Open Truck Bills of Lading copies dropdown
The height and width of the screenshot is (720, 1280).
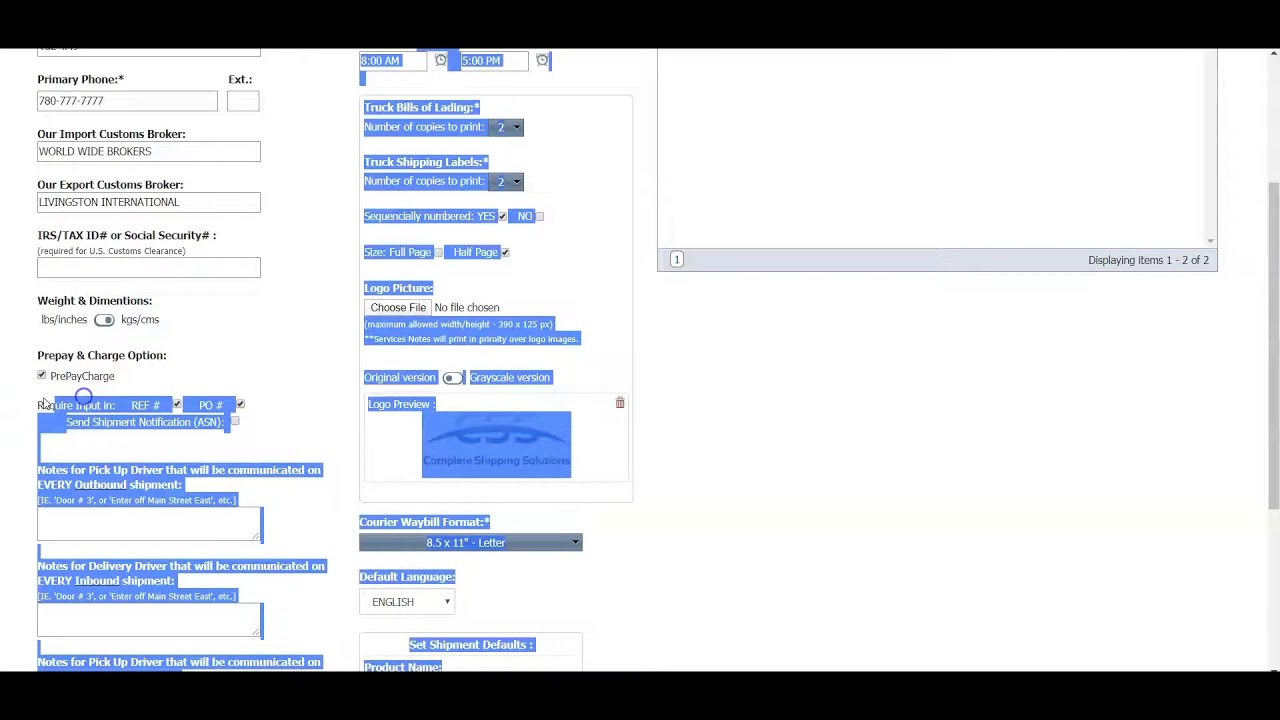(x=507, y=127)
